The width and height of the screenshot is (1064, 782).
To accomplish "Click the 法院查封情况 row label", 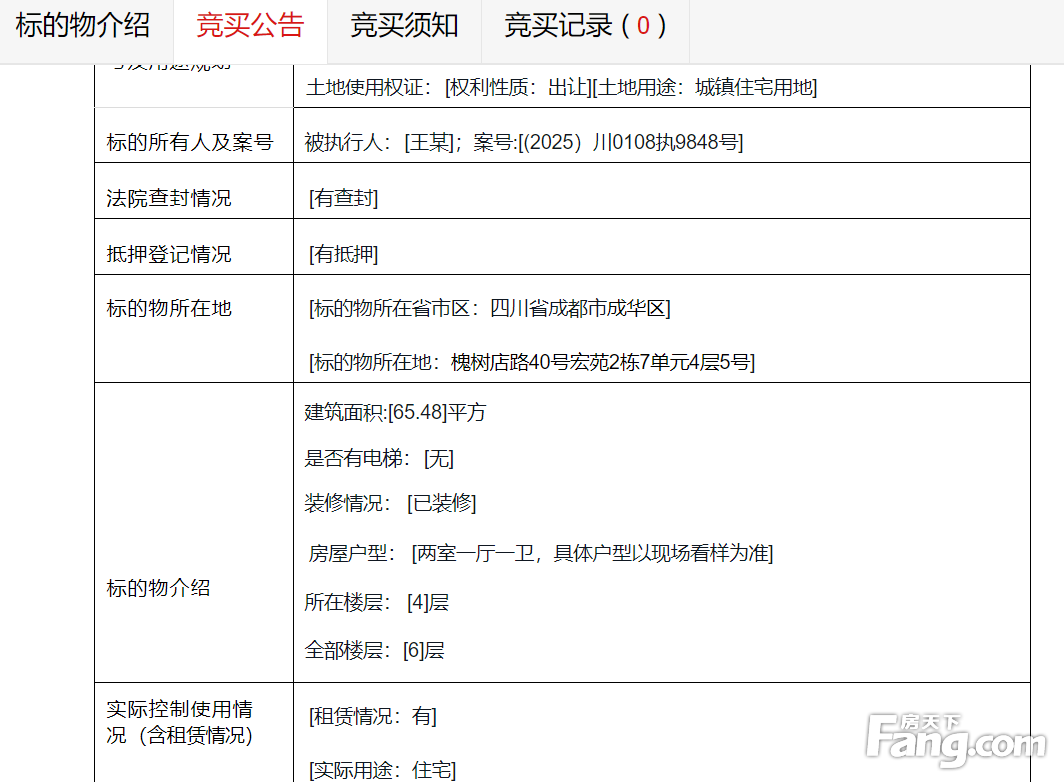I will (169, 198).
